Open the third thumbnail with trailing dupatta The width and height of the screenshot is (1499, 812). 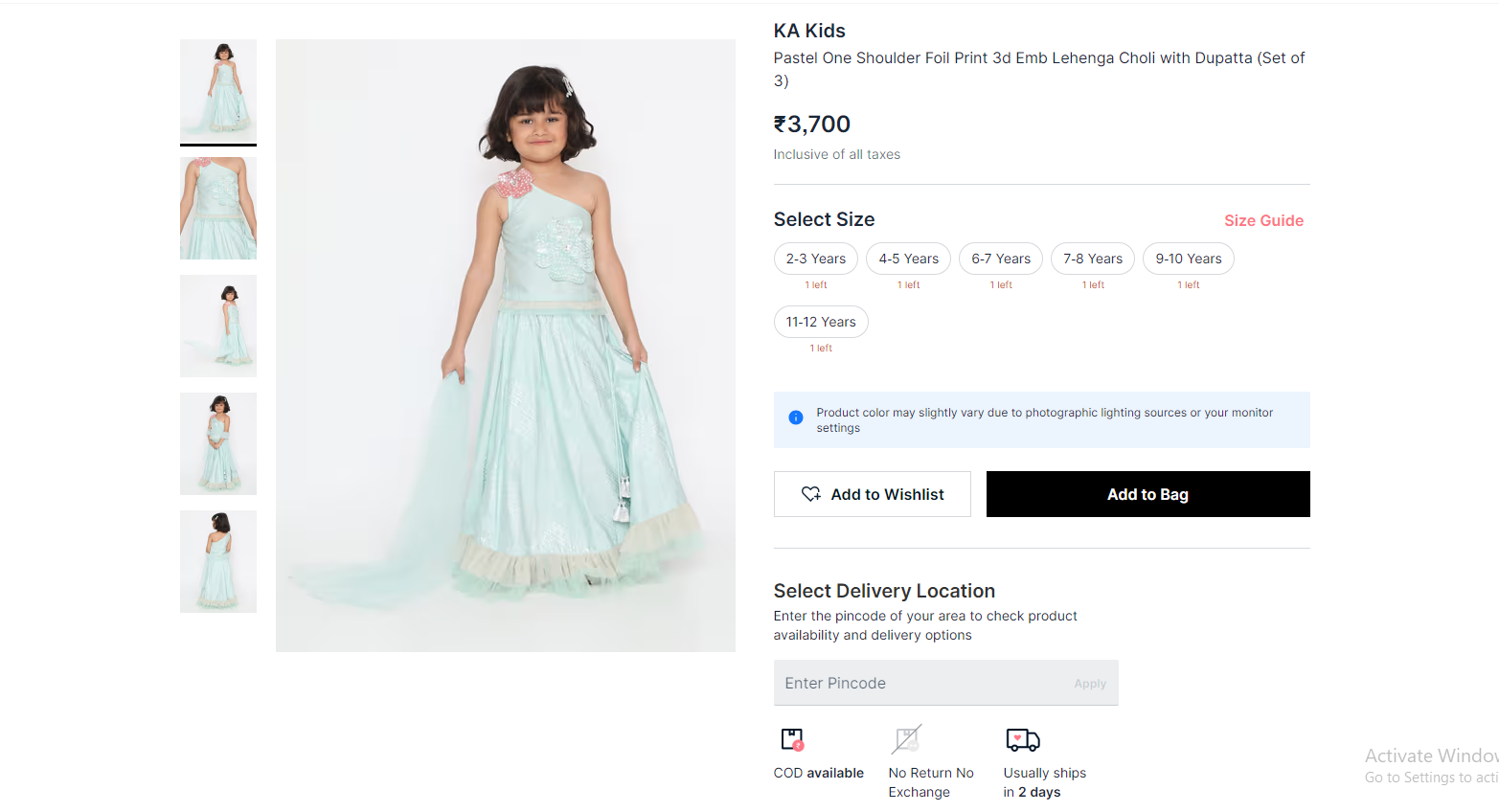pos(218,326)
